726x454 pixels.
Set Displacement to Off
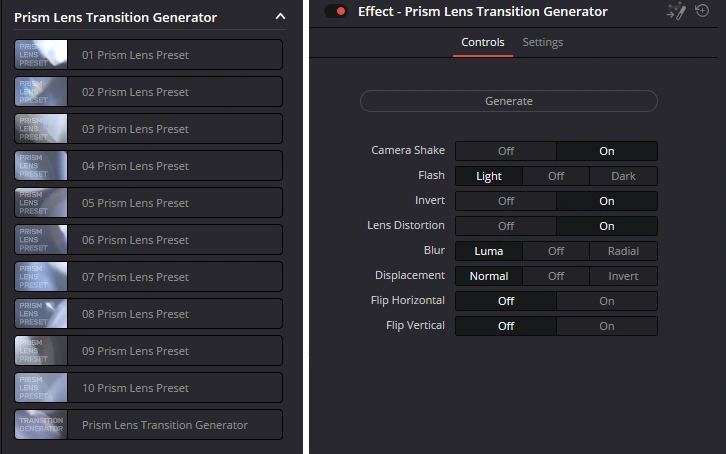(x=556, y=276)
